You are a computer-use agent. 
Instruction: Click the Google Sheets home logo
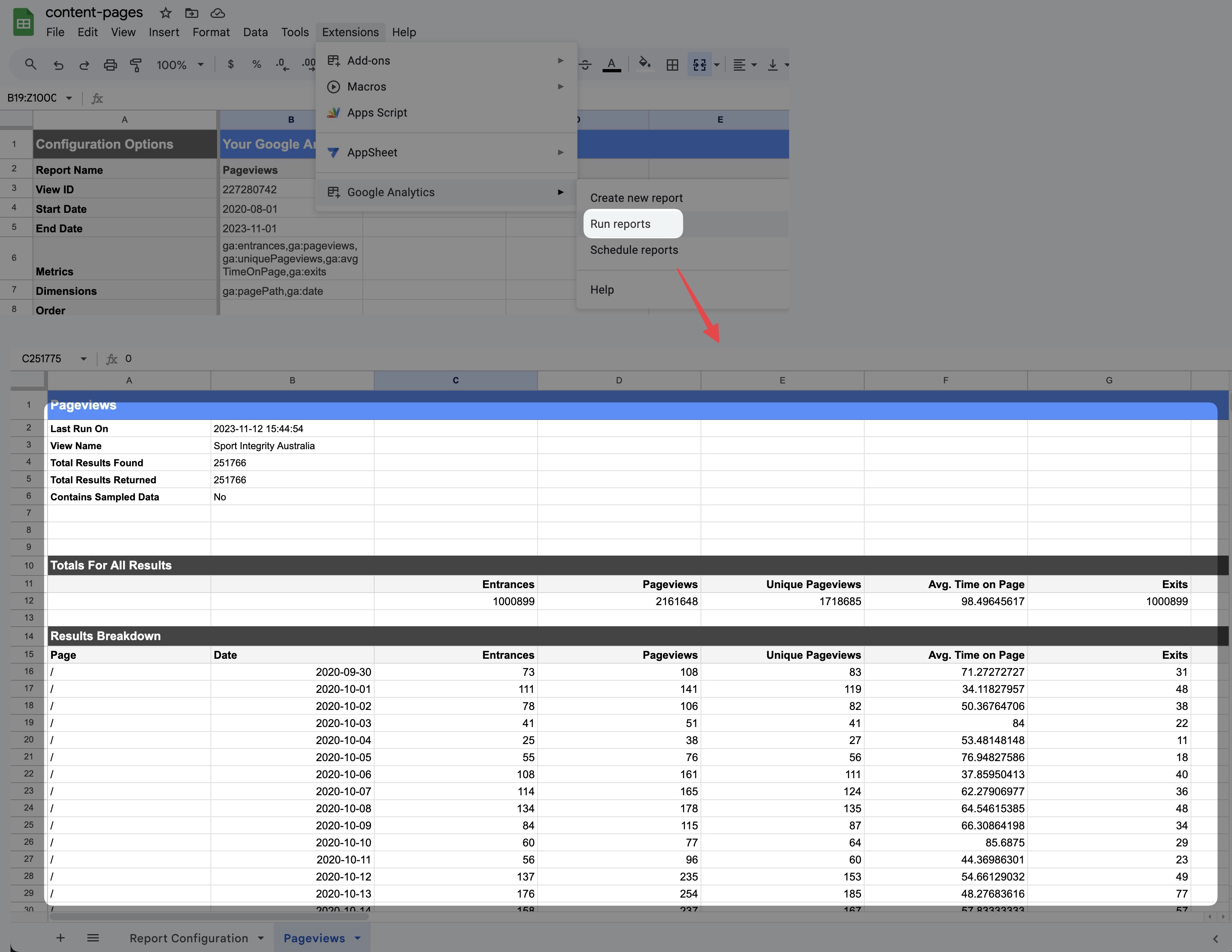[x=23, y=23]
